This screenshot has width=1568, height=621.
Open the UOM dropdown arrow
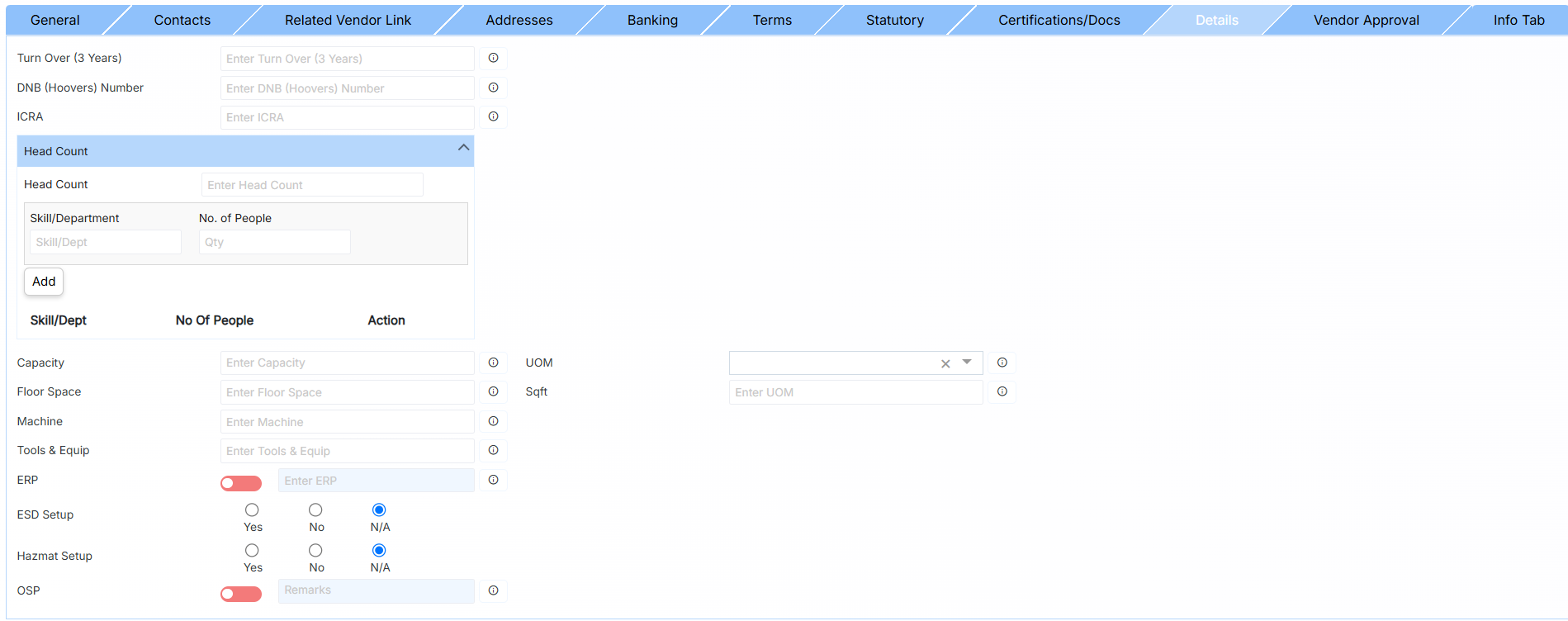[967, 363]
